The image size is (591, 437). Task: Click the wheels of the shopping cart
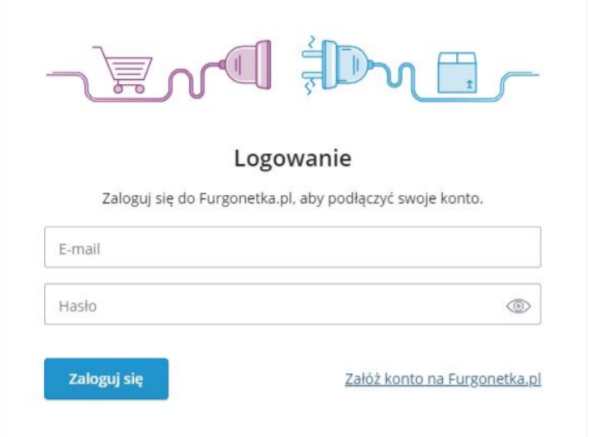(x=129, y=89)
